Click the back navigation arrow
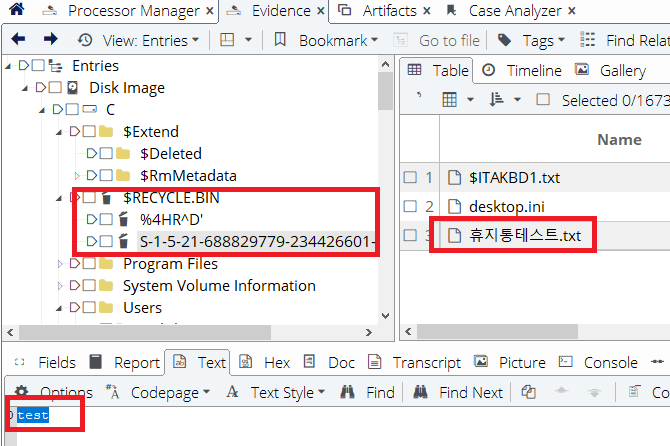Viewport: 670px width, 446px height. point(19,40)
